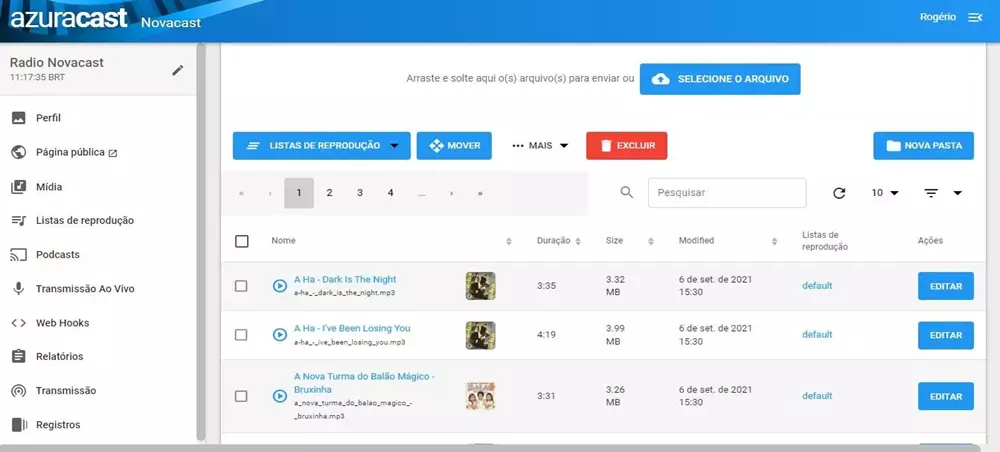Play the A Ha - I've Been Losing You track

[280, 335]
